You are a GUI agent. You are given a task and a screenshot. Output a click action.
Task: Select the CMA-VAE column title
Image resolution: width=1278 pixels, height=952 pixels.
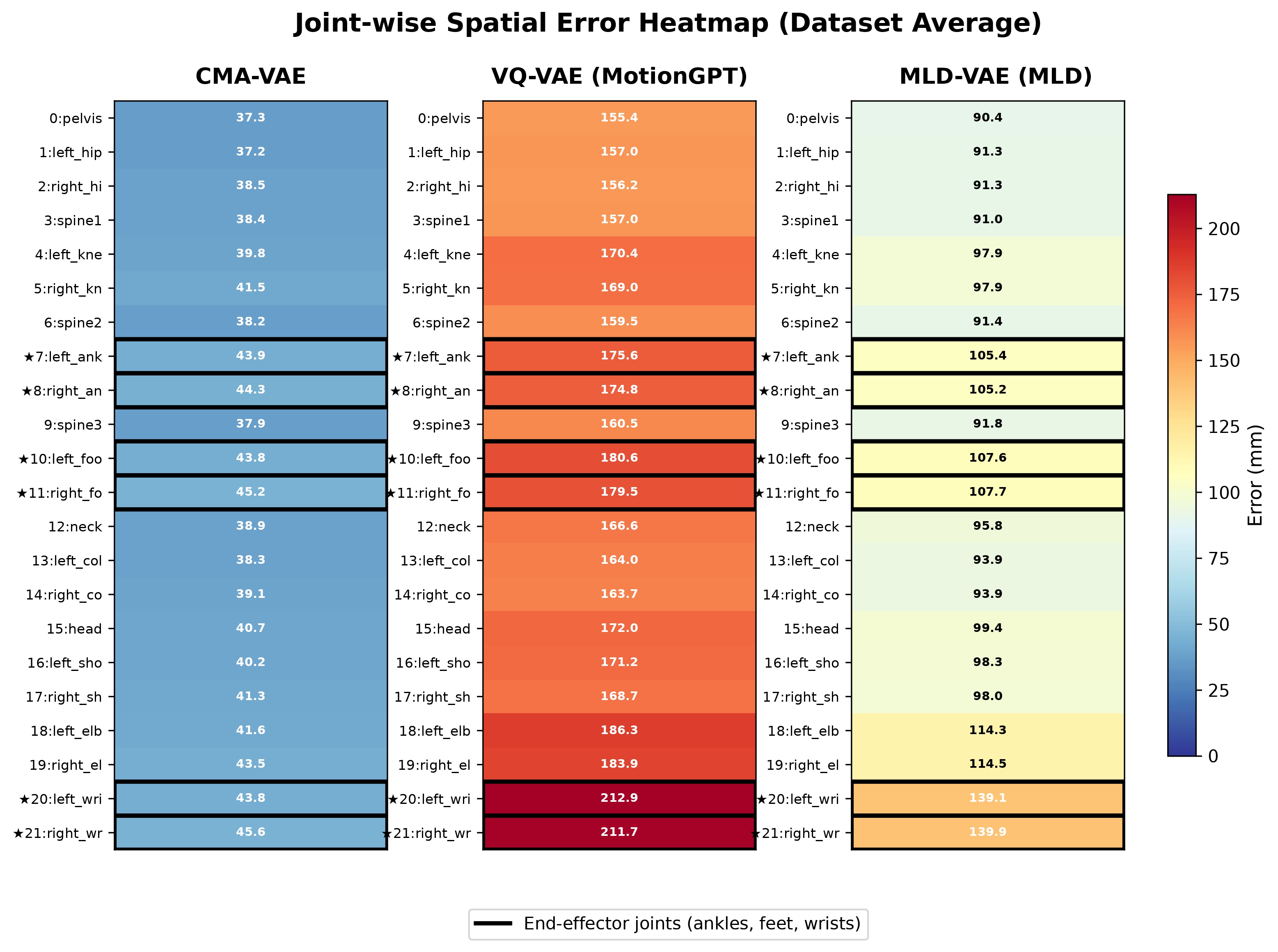click(251, 76)
